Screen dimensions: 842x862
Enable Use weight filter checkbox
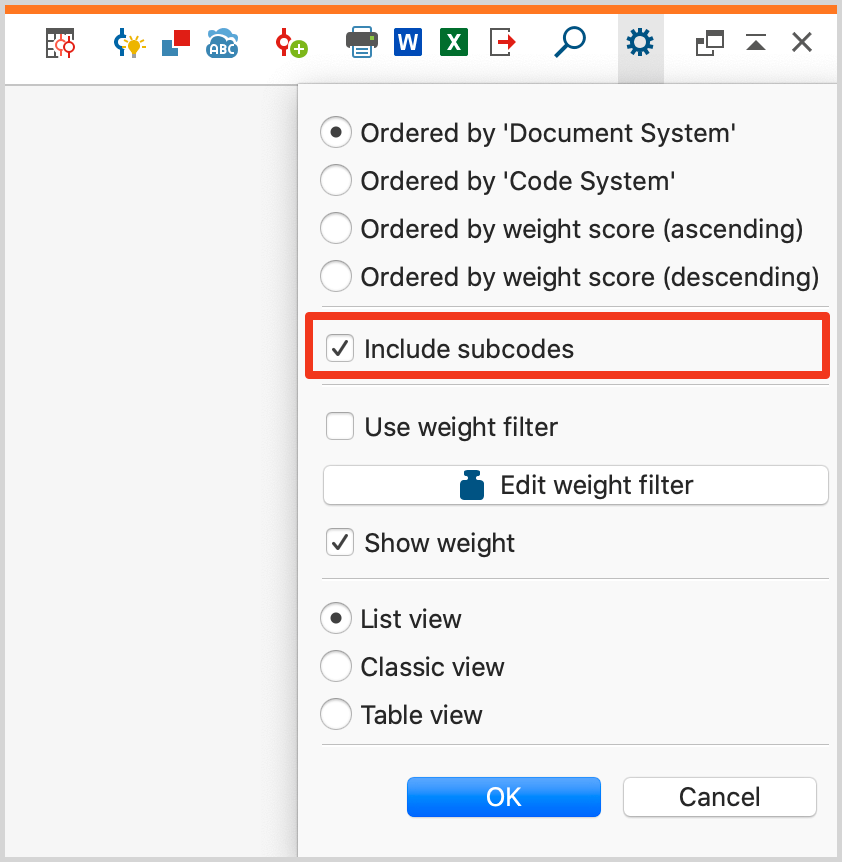coord(340,427)
